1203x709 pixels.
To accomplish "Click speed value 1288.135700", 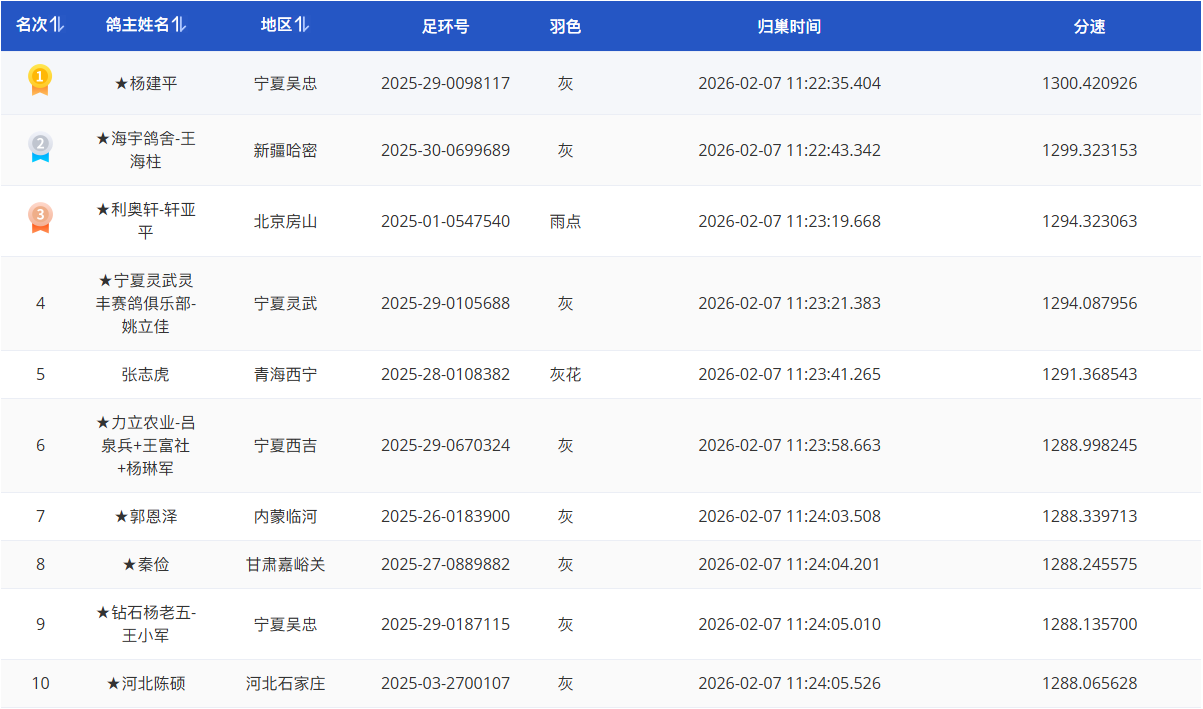I will coord(1089,624).
